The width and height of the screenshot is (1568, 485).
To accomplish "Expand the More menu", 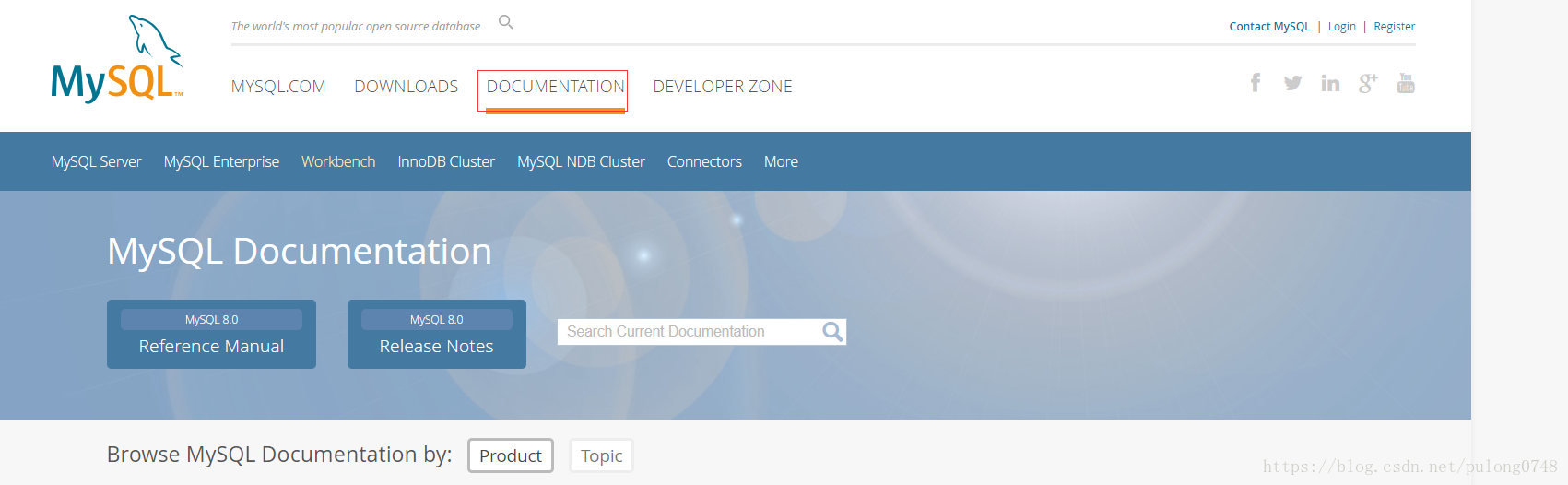I will click(781, 161).
